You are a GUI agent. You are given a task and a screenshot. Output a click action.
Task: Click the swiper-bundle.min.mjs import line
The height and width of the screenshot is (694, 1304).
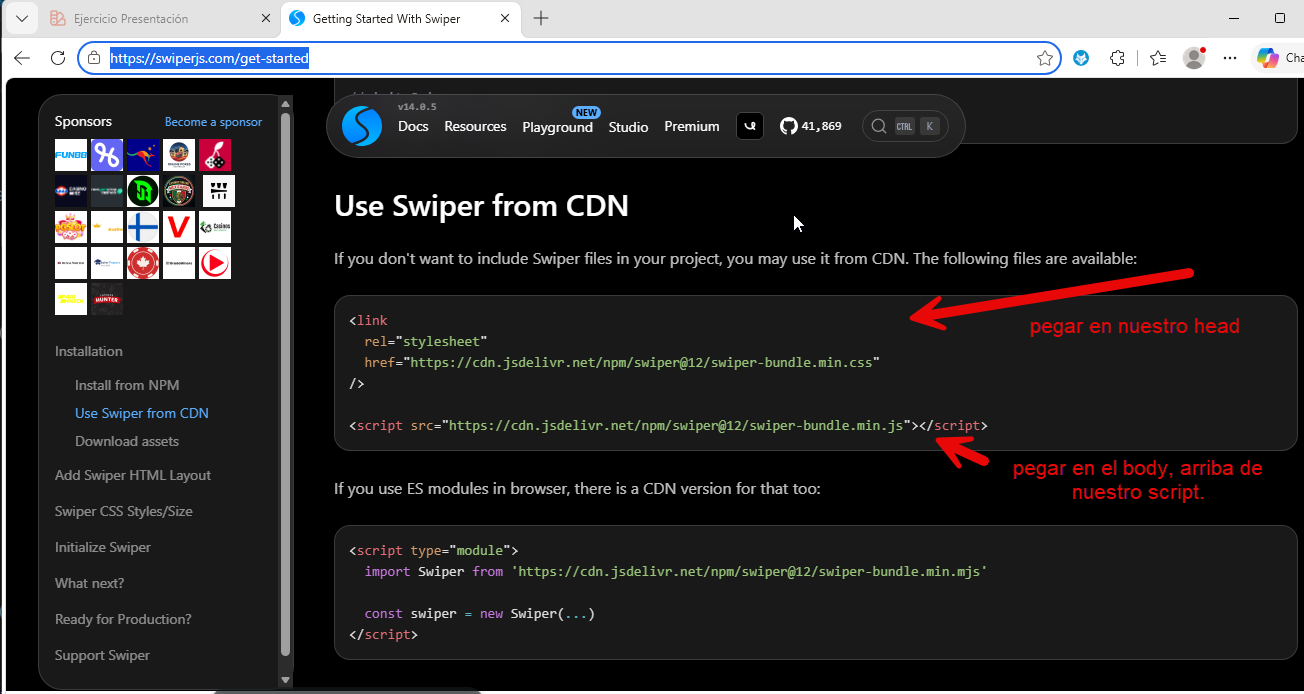pyautogui.click(x=676, y=571)
